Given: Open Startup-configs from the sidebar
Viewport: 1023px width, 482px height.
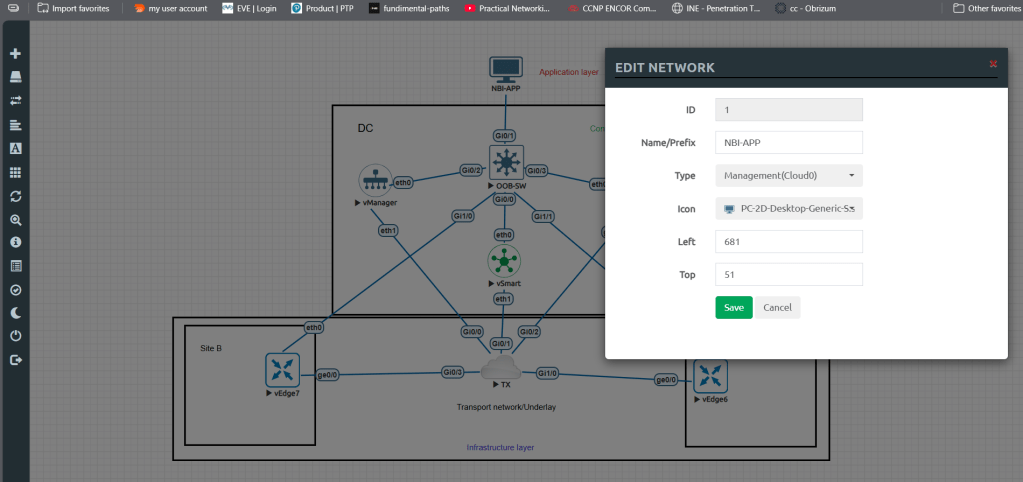Looking at the screenshot, I should pos(15,124).
